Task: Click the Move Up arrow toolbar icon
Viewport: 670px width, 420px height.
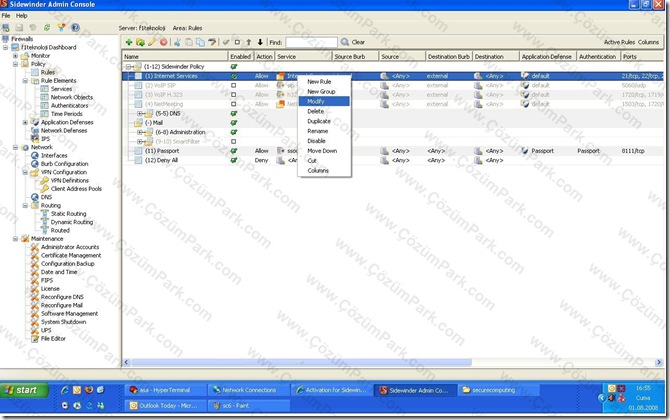Action: click(x=249, y=42)
